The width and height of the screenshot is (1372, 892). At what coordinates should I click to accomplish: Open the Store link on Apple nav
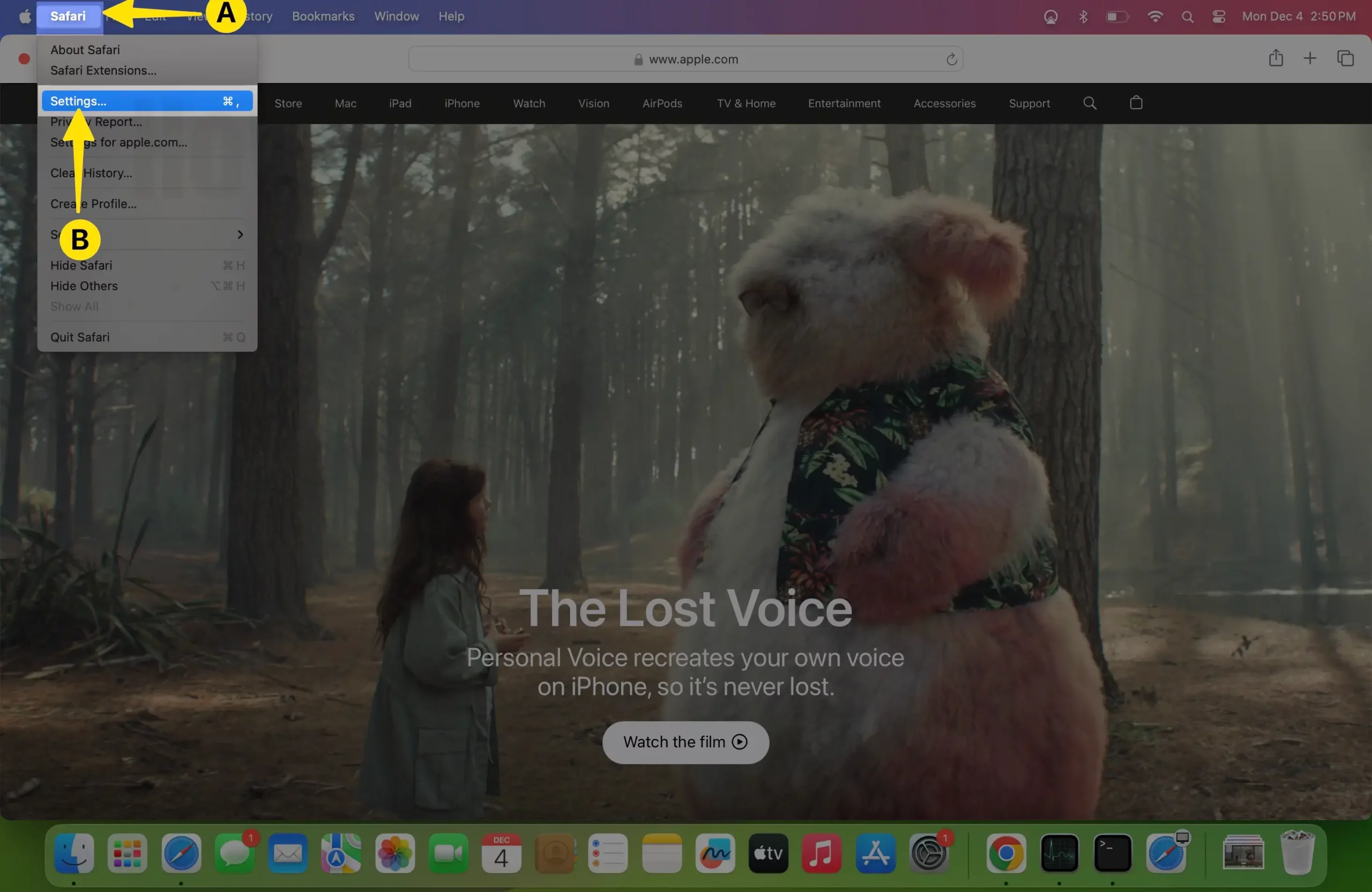click(x=288, y=103)
